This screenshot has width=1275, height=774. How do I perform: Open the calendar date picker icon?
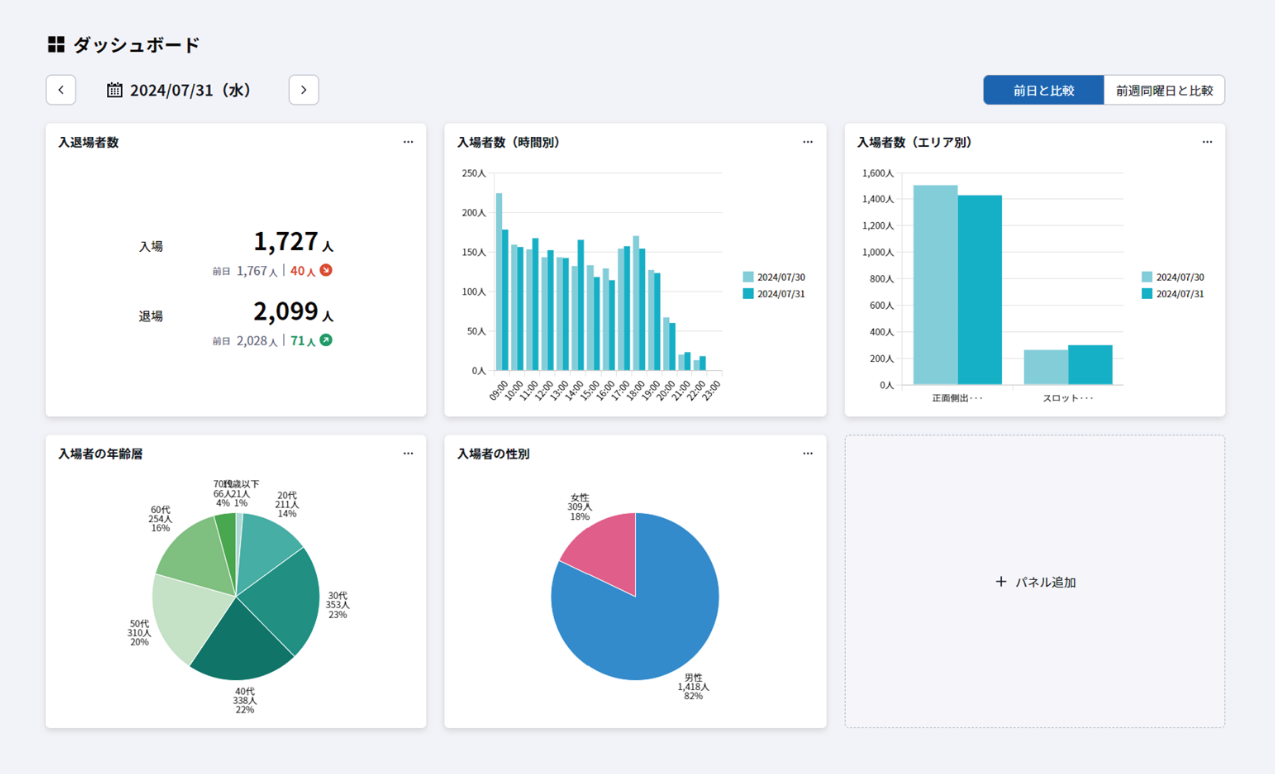pos(115,90)
